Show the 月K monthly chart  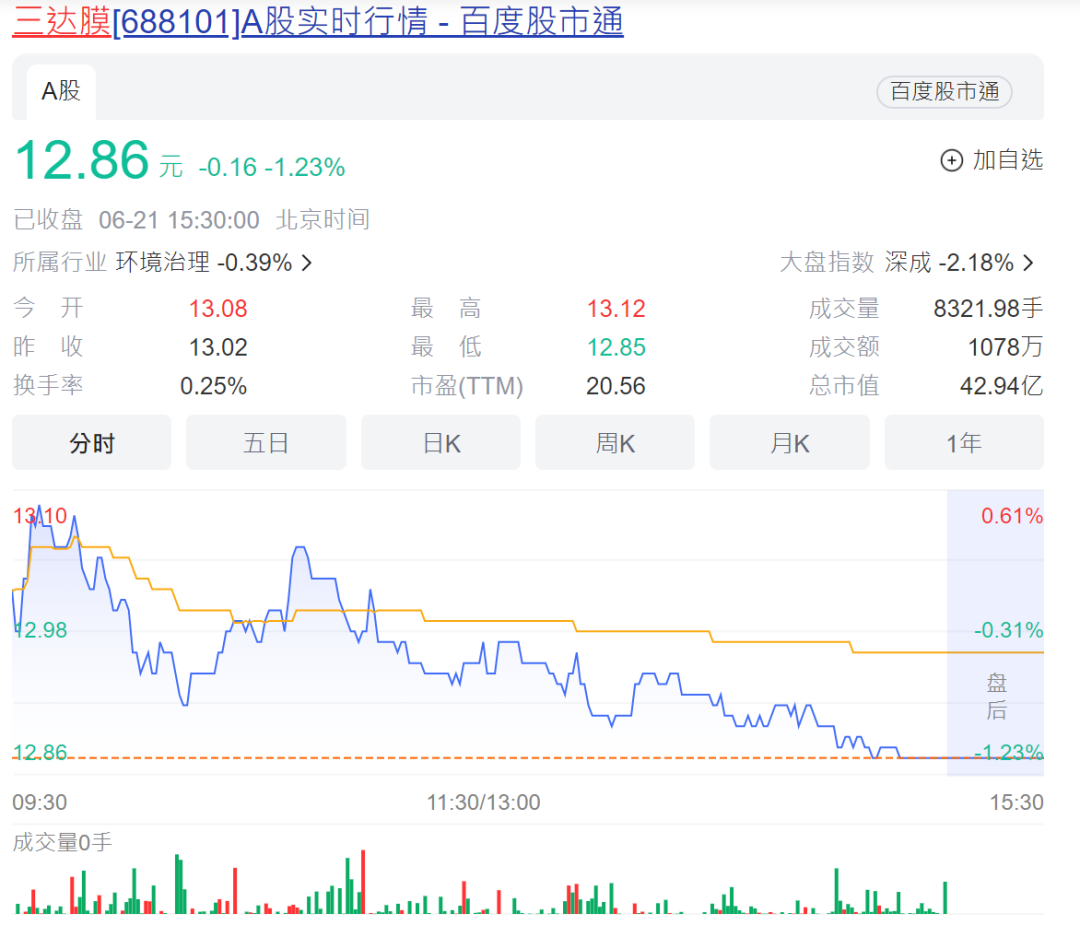pyautogui.click(x=790, y=443)
